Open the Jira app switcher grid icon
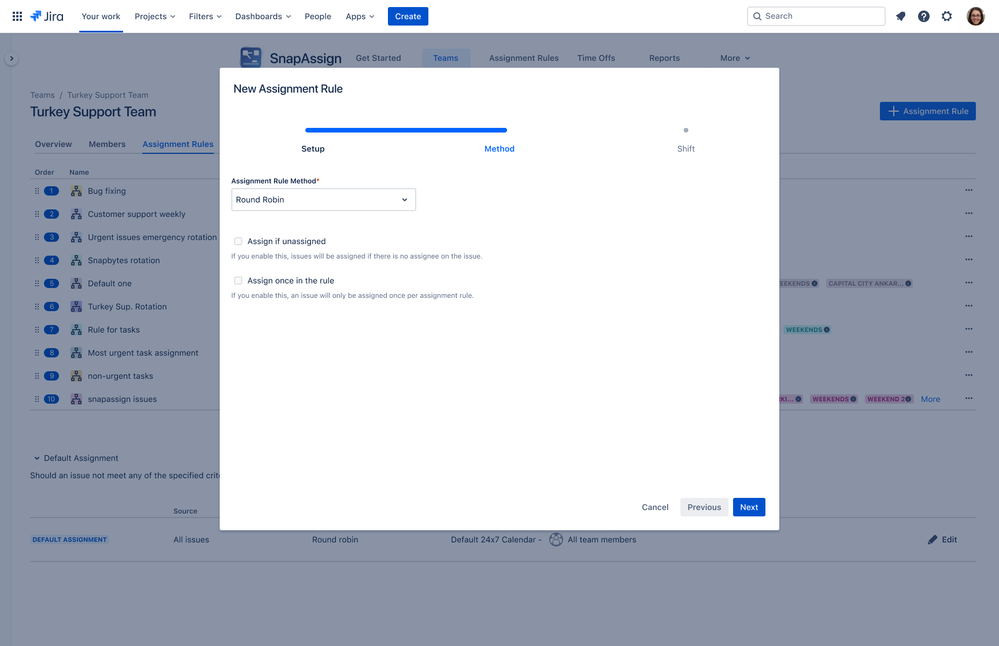Image resolution: width=999 pixels, height=646 pixels. pyautogui.click(x=17, y=16)
